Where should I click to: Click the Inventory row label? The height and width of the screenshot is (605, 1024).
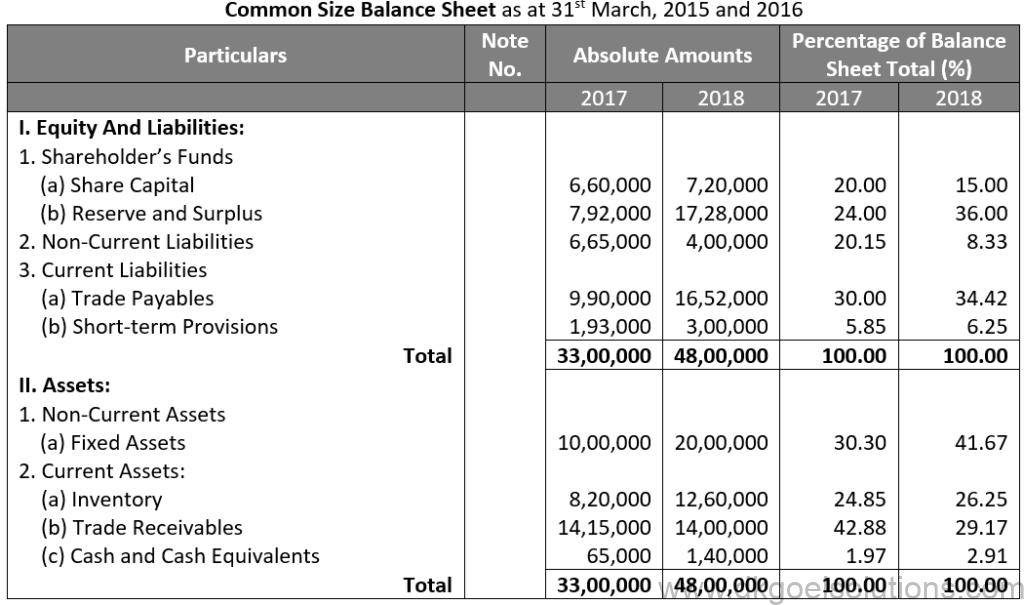click(101, 499)
